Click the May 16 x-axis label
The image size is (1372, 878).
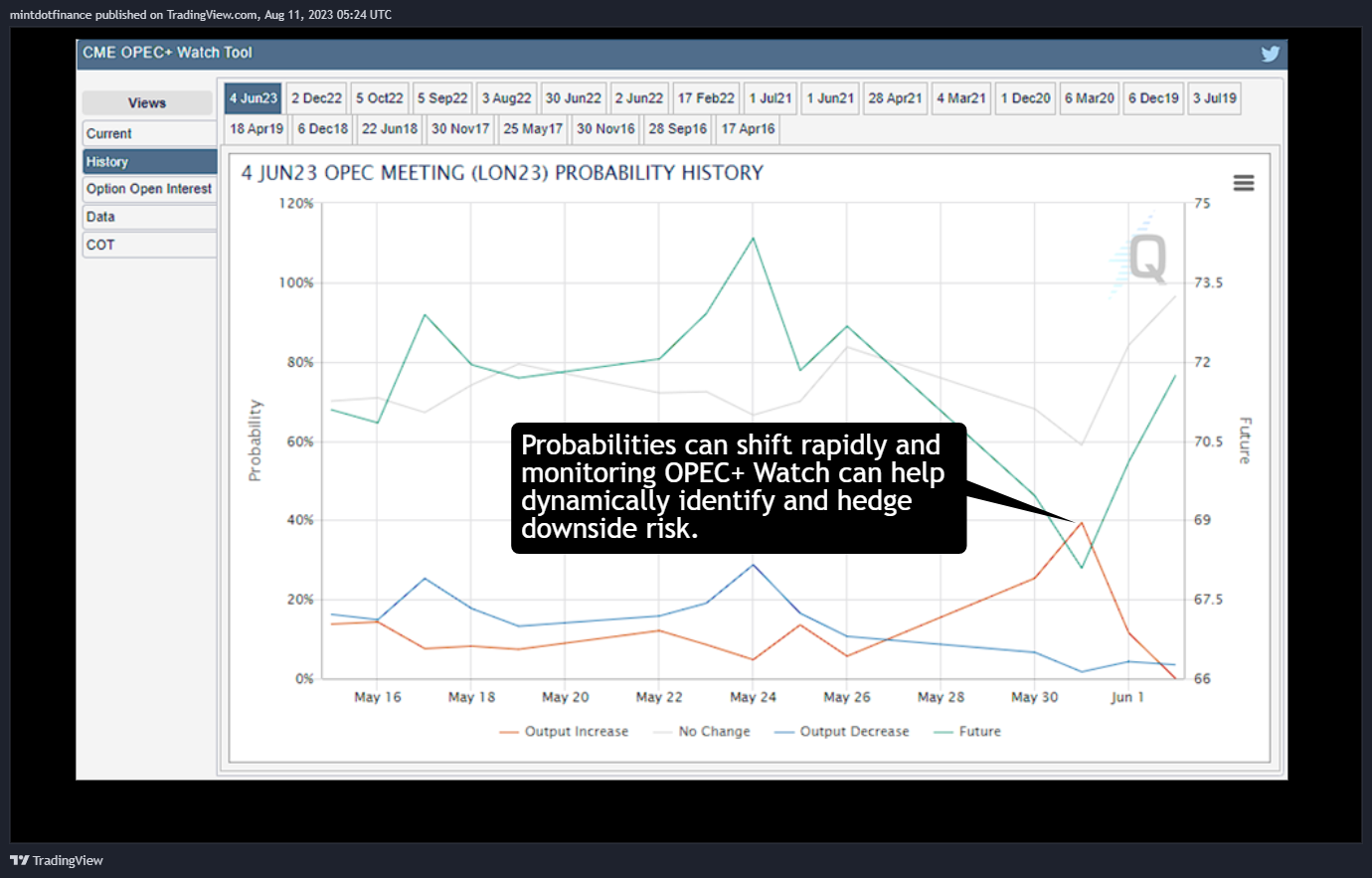click(378, 697)
